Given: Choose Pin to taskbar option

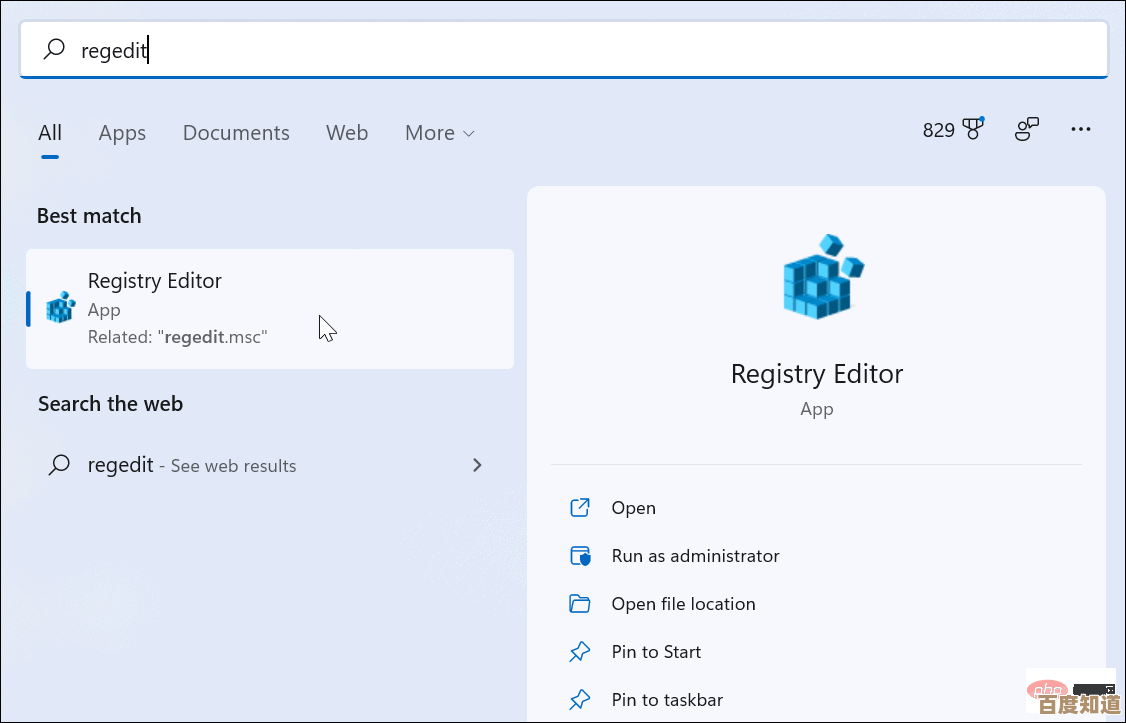Looking at the screenshot, I should [x=667, y=700].
